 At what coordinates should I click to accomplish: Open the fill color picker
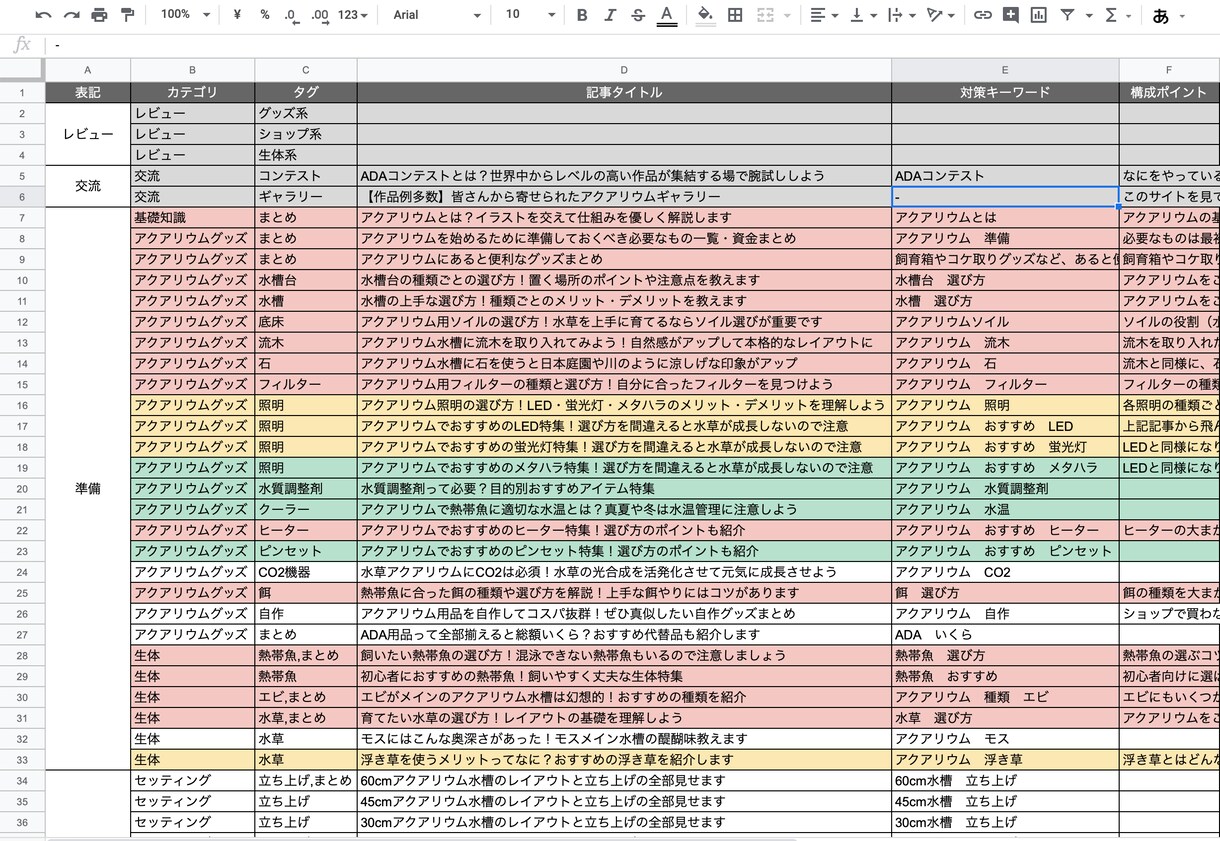tap(705, 15)
